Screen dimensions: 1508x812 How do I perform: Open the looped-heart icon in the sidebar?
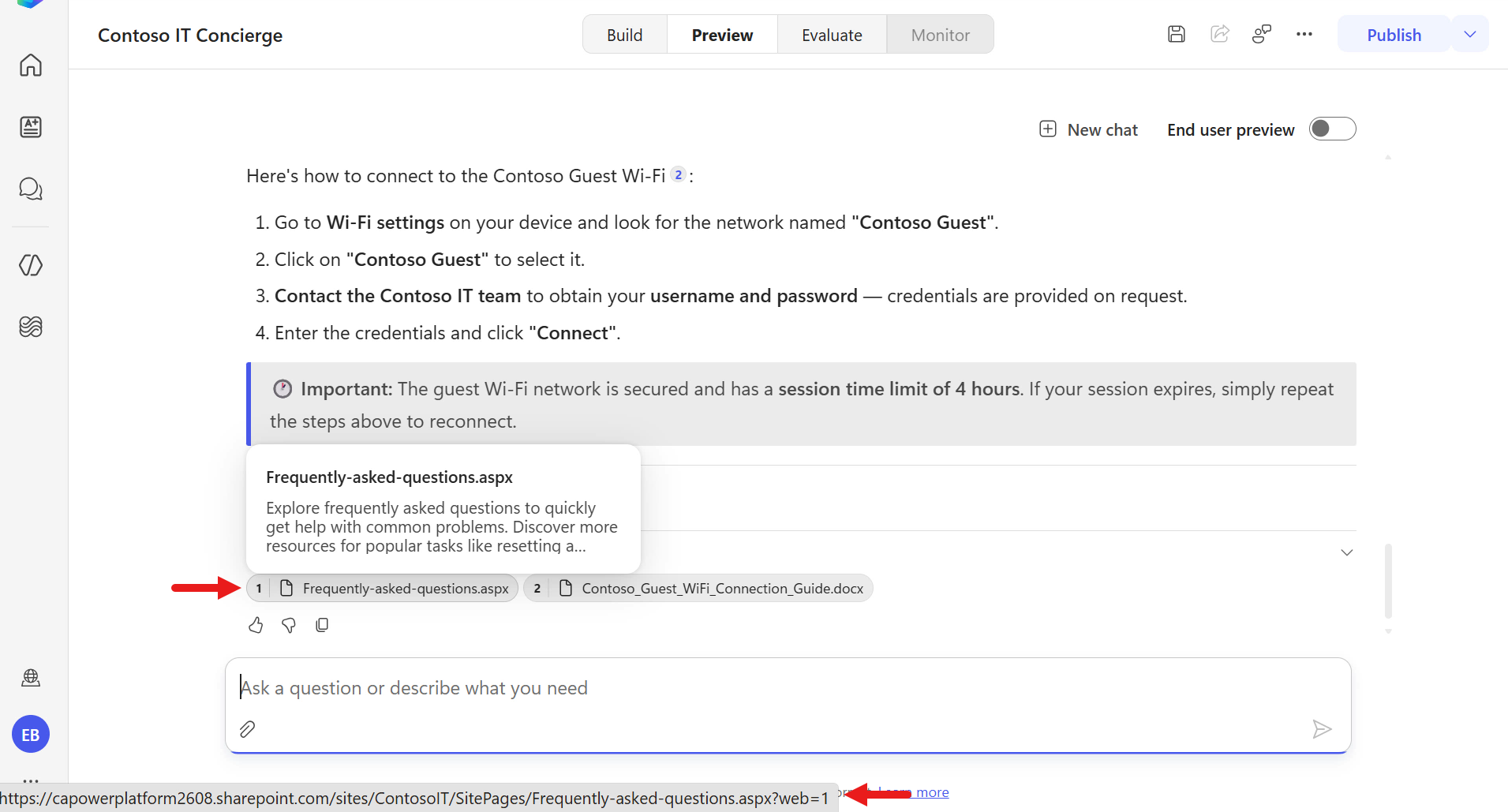tap(31, 327)
